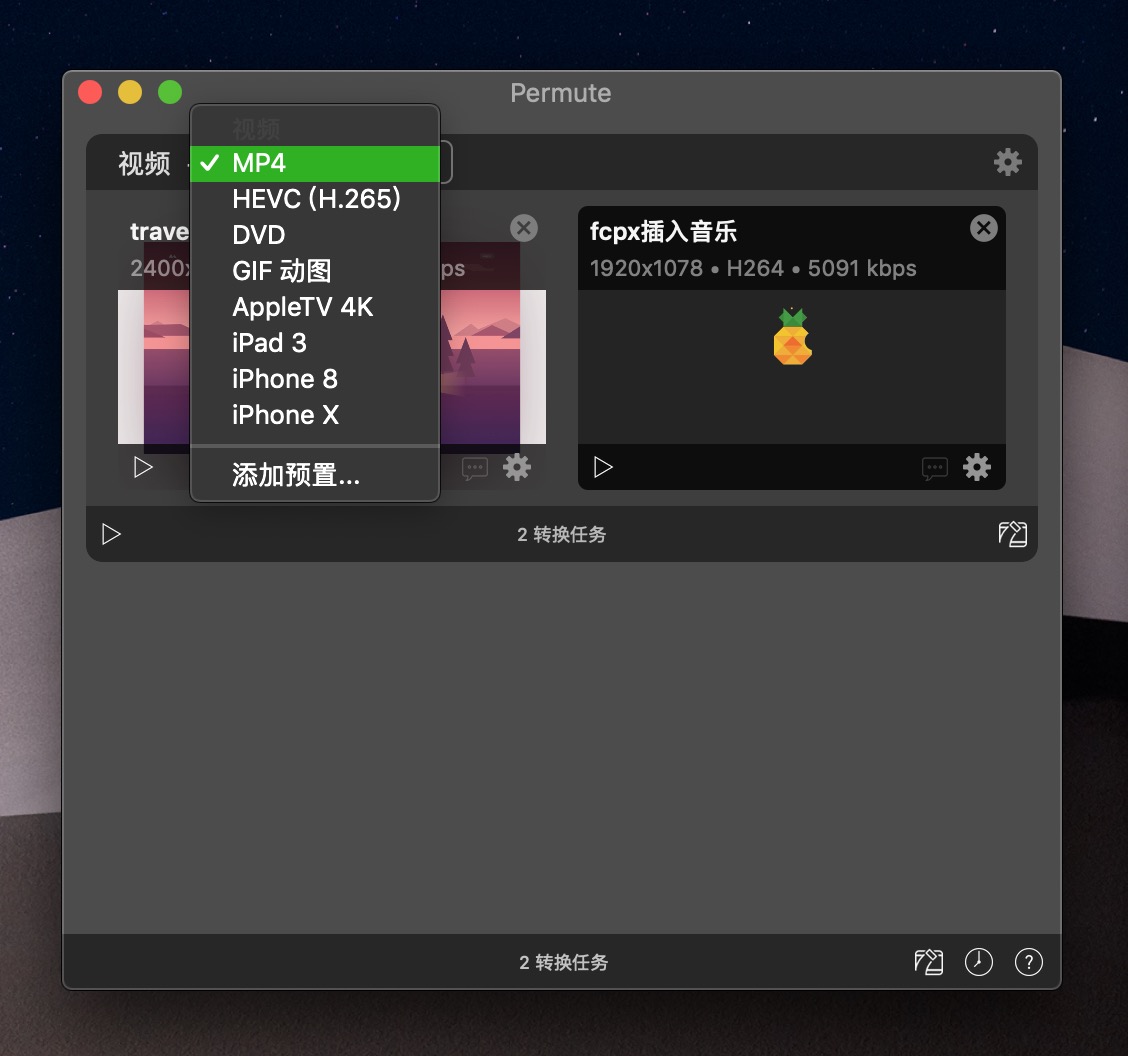1128x1056 pixels.
Task: Click the 1920x1078 • H264 • 5091 kbps info
Action: [x=753, y=268]
